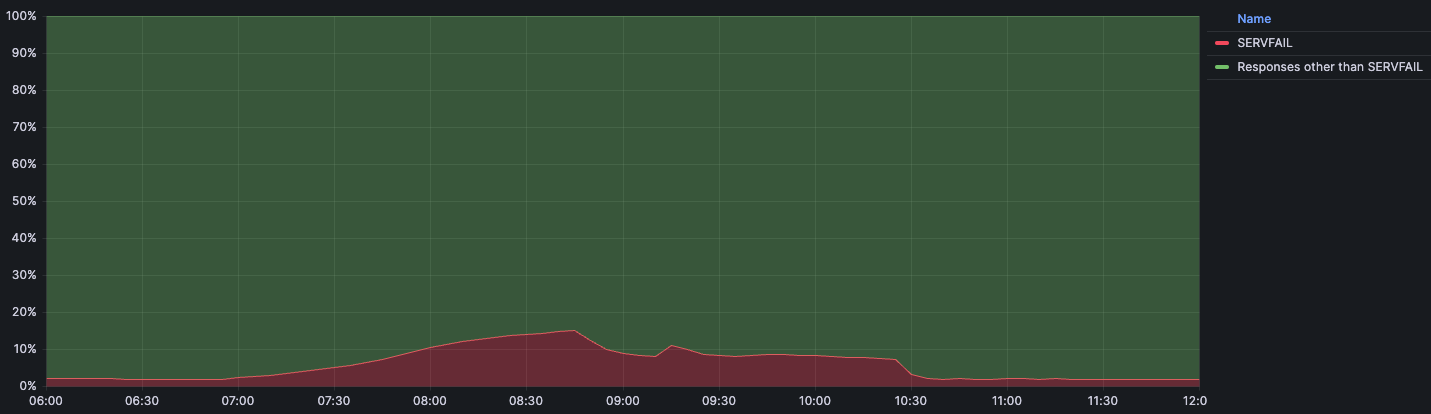This screenshot has width=1431, height=414.
Task: Click the 60% y-axis label
Action: pos(24,164)
